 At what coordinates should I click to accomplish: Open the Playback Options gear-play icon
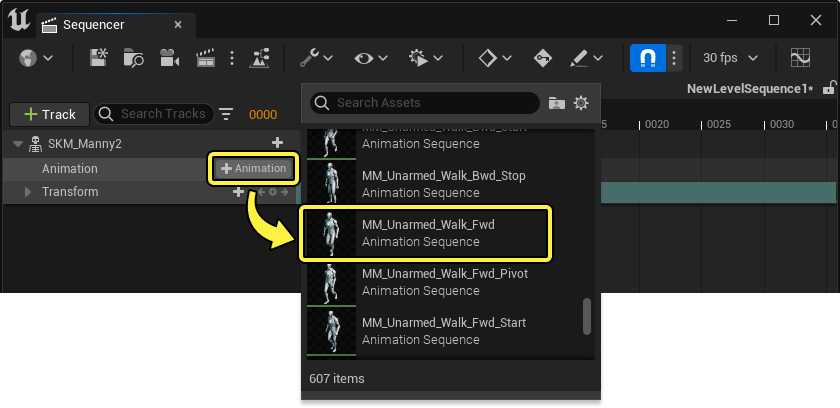418,58
